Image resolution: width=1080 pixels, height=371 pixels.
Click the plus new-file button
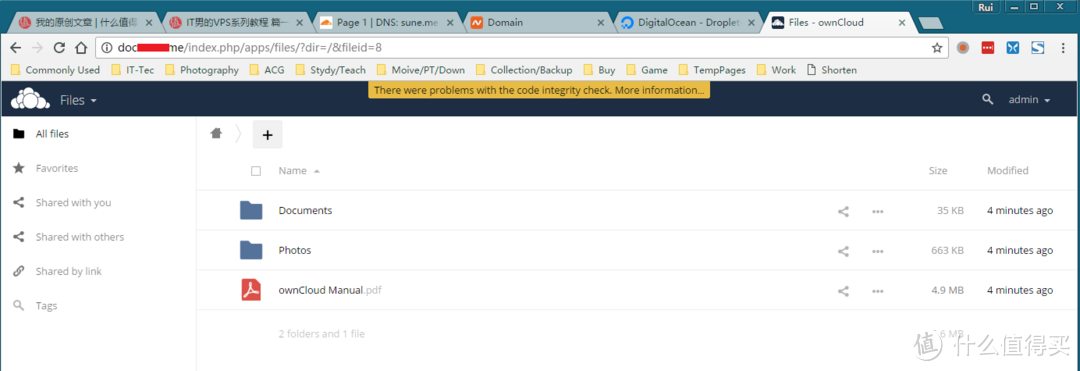[x=267, y=135]
